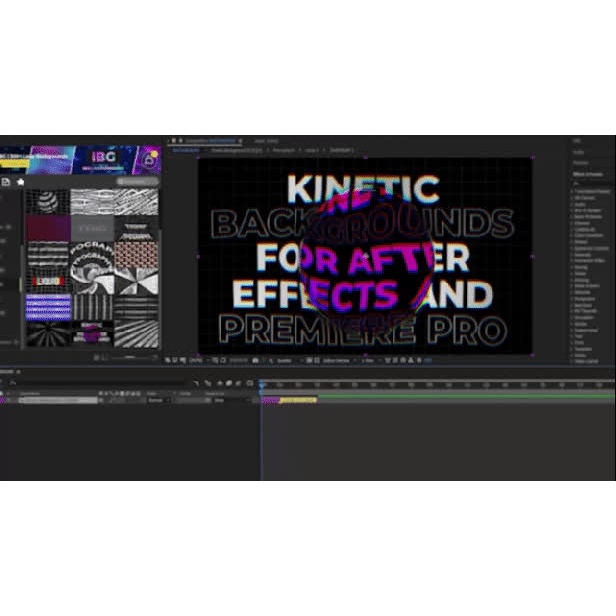The height and width of the screenshot is (616, 616).
Task: Click the Primary Viewer icon in the viewer footer
Action: (174, 360)
